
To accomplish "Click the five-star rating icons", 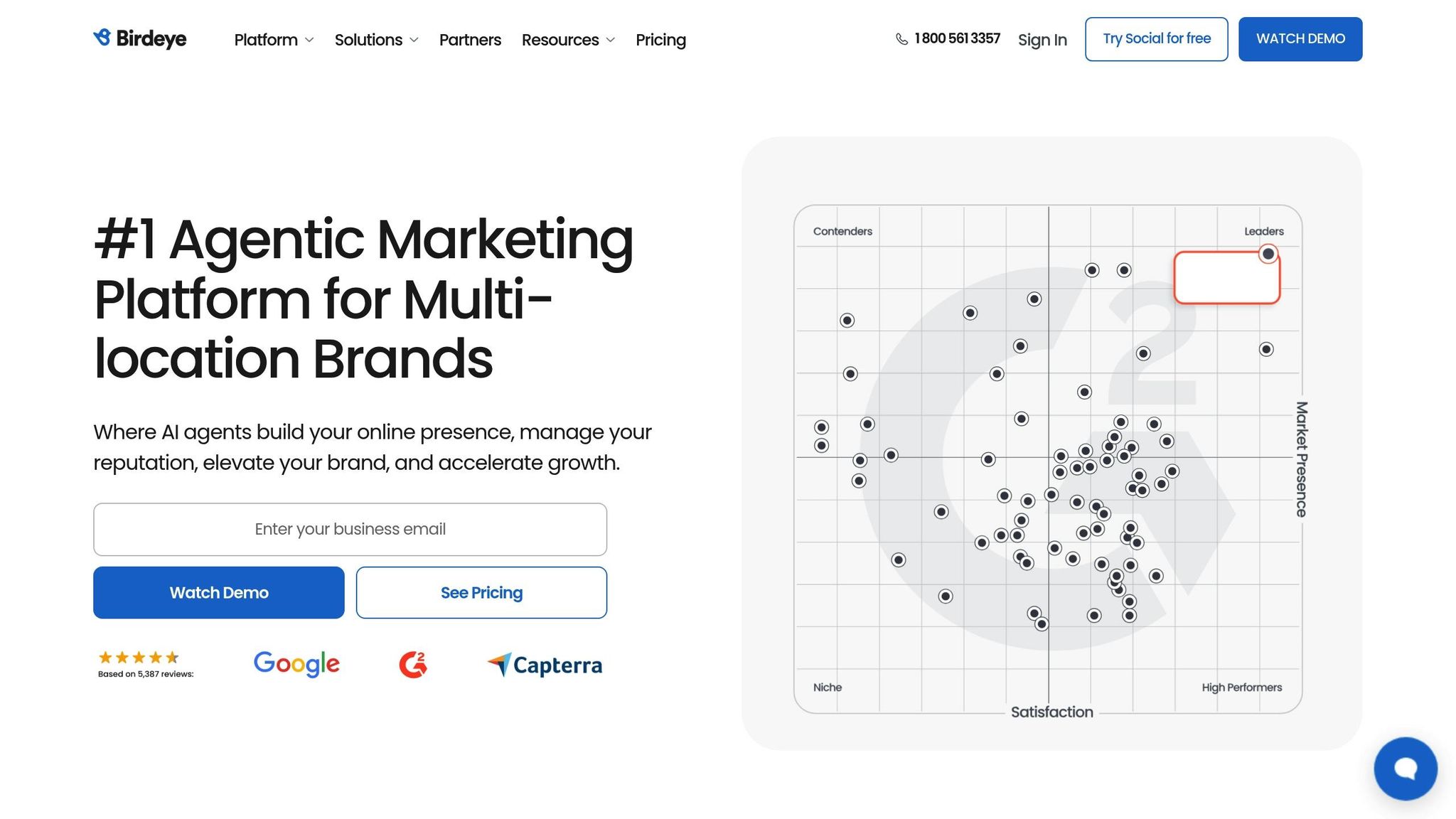I will [x=139, y=658].
